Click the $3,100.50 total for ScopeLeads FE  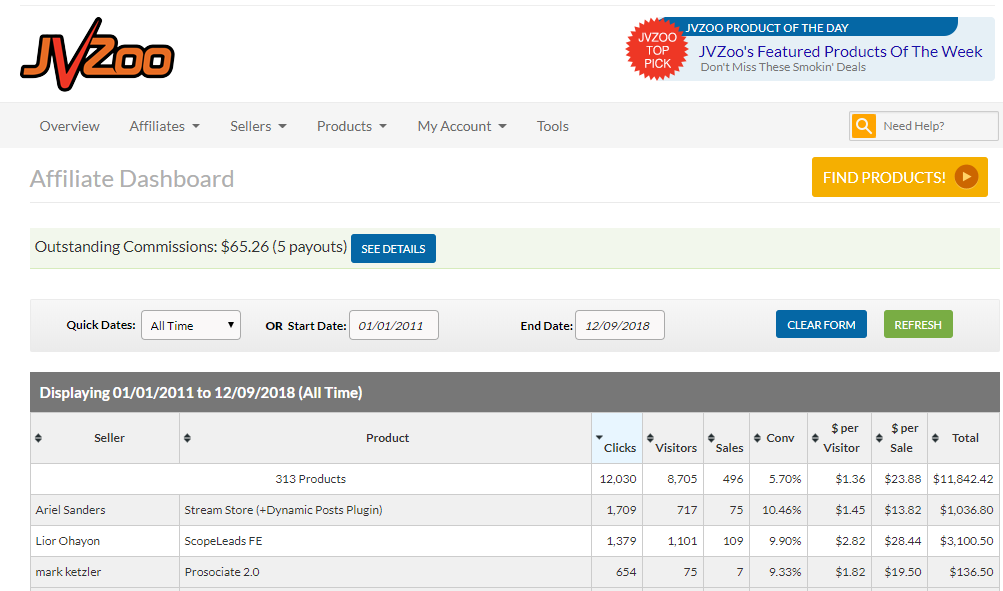967,541
